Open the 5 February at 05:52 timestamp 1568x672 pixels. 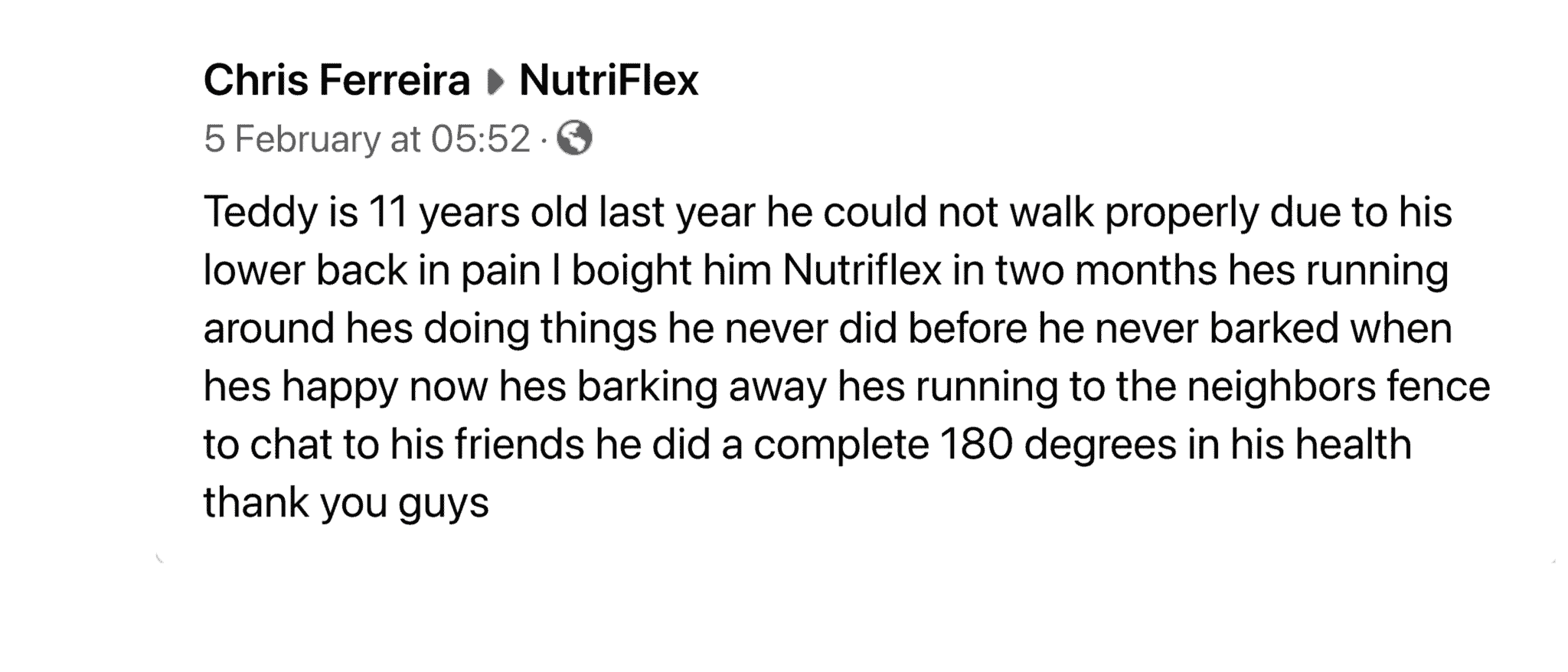point(367,139)
